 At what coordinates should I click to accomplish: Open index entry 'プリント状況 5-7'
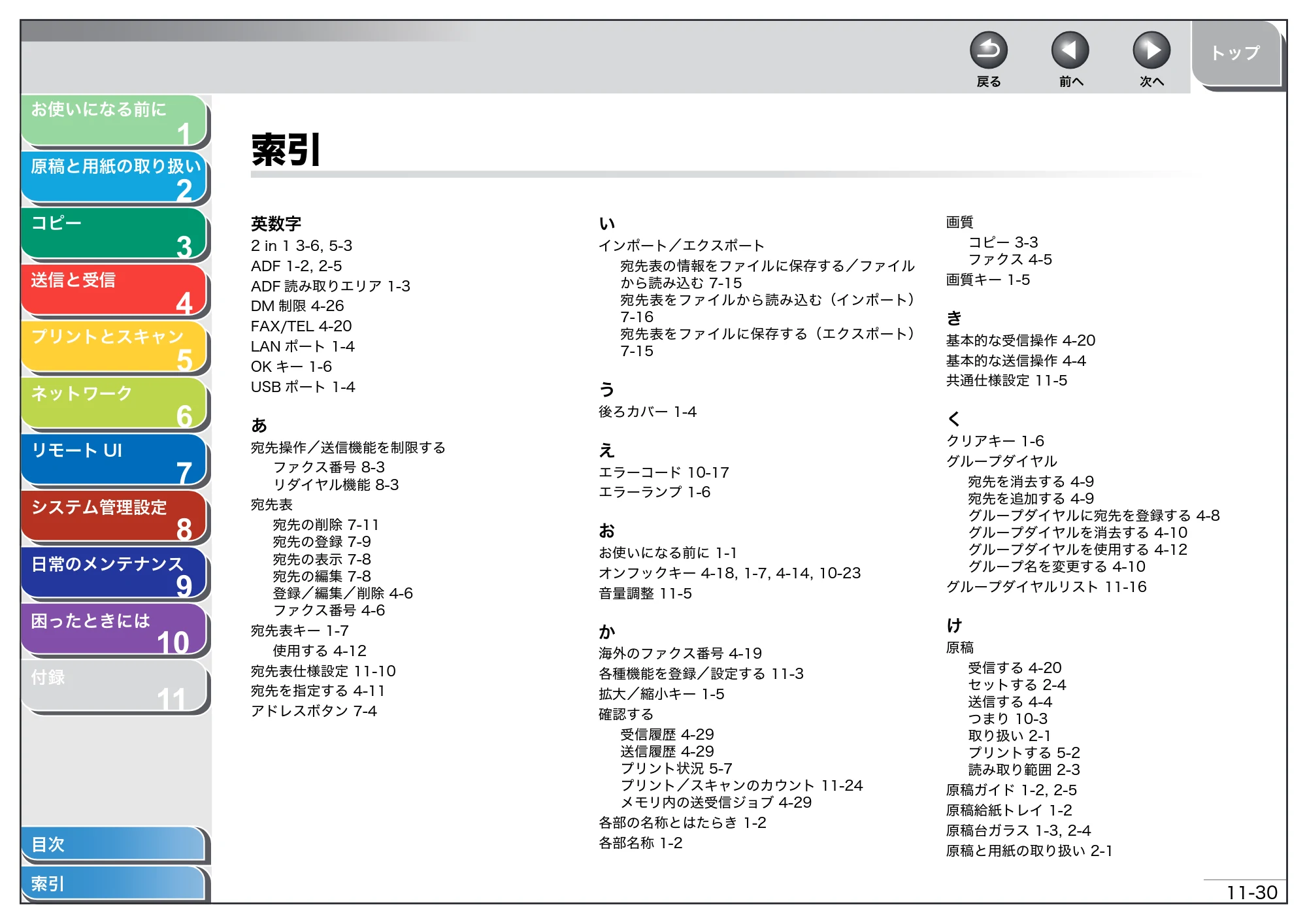(x=676, y=768)
